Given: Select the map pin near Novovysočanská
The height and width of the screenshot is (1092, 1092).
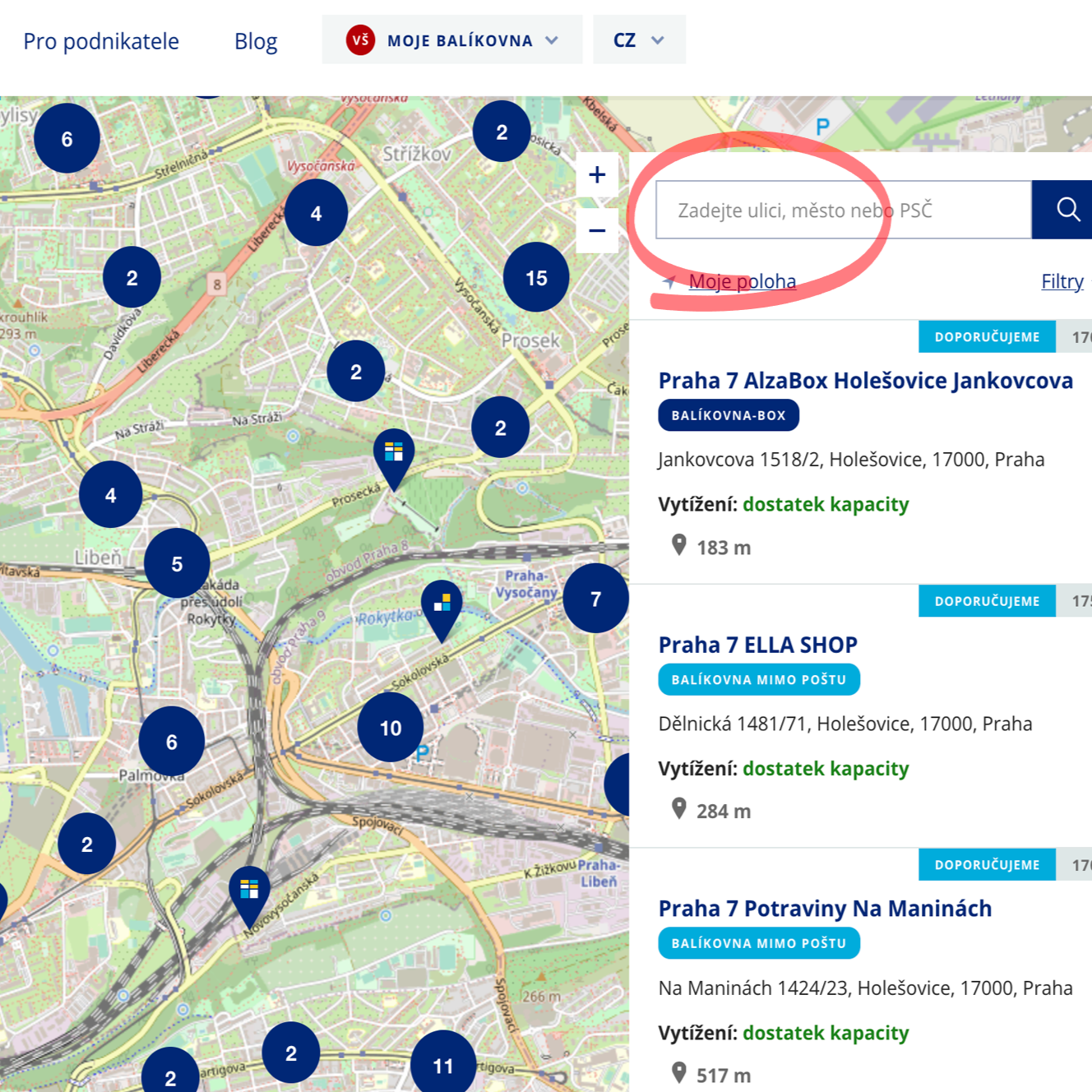Looking at the screenshot, I should pyautogui.click(x=249, y=896).
